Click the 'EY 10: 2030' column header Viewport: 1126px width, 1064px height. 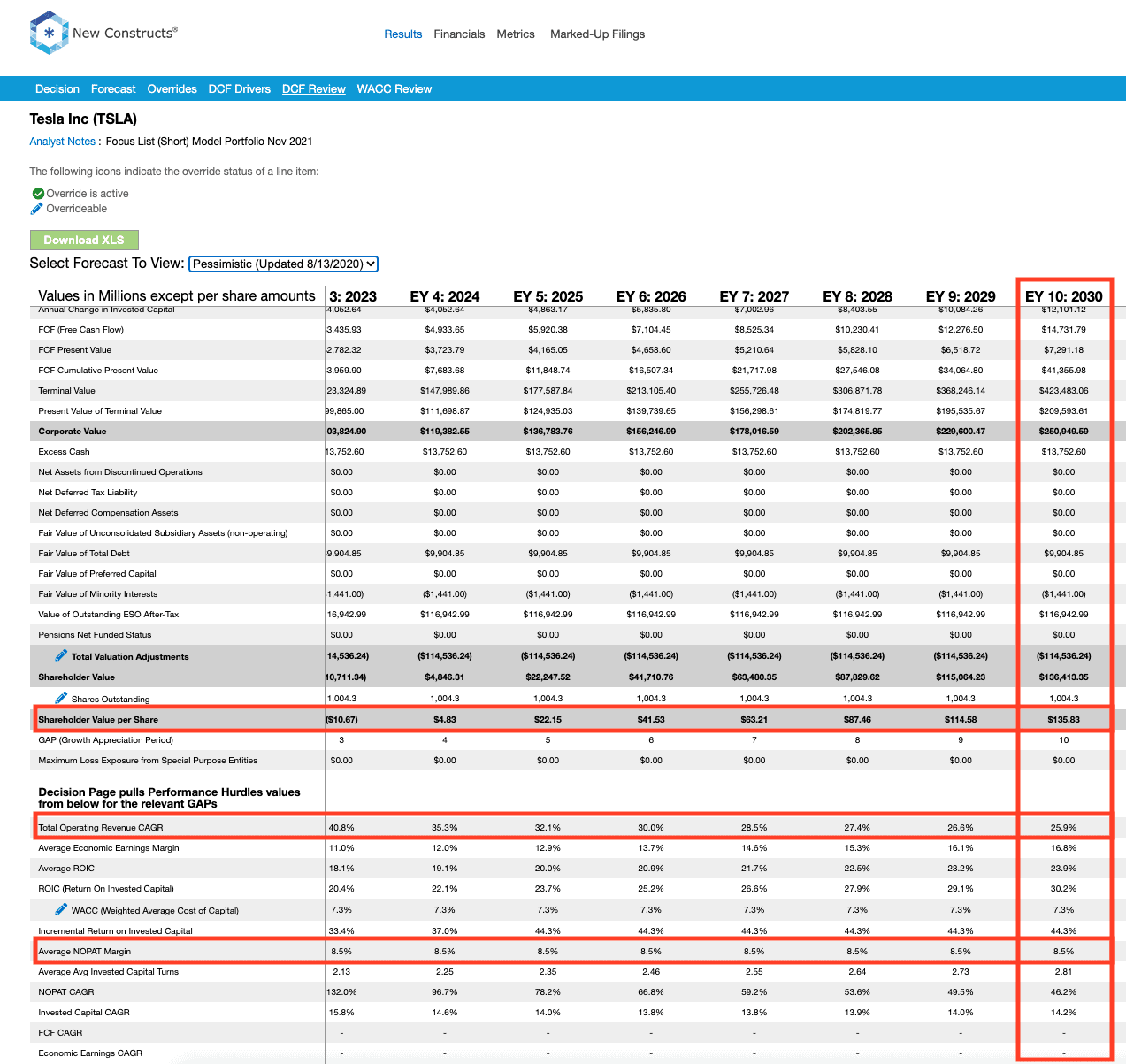(1064, 296)
